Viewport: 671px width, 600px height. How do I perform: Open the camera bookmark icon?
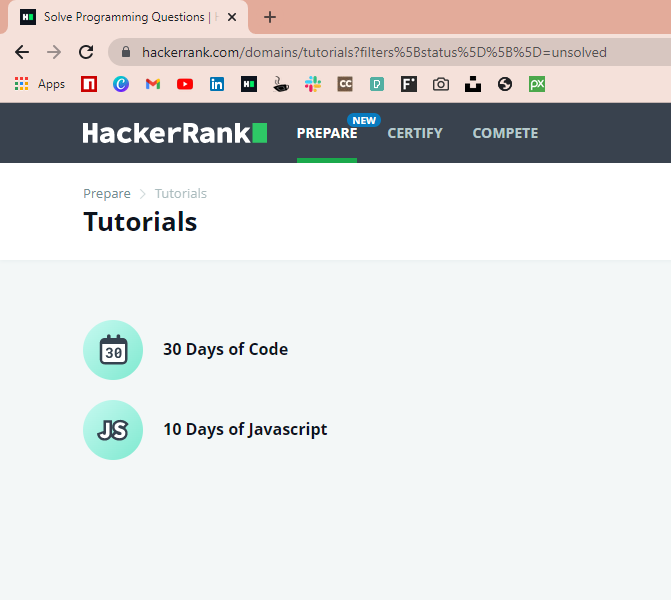coord(441,84)
